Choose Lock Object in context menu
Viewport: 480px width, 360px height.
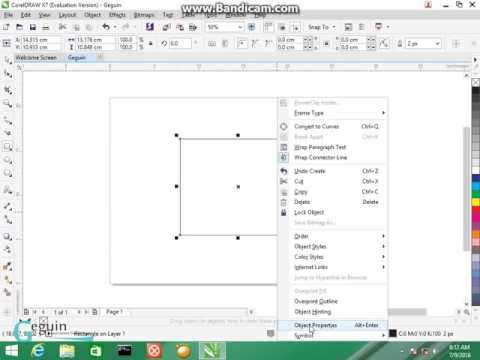point(309,212)
